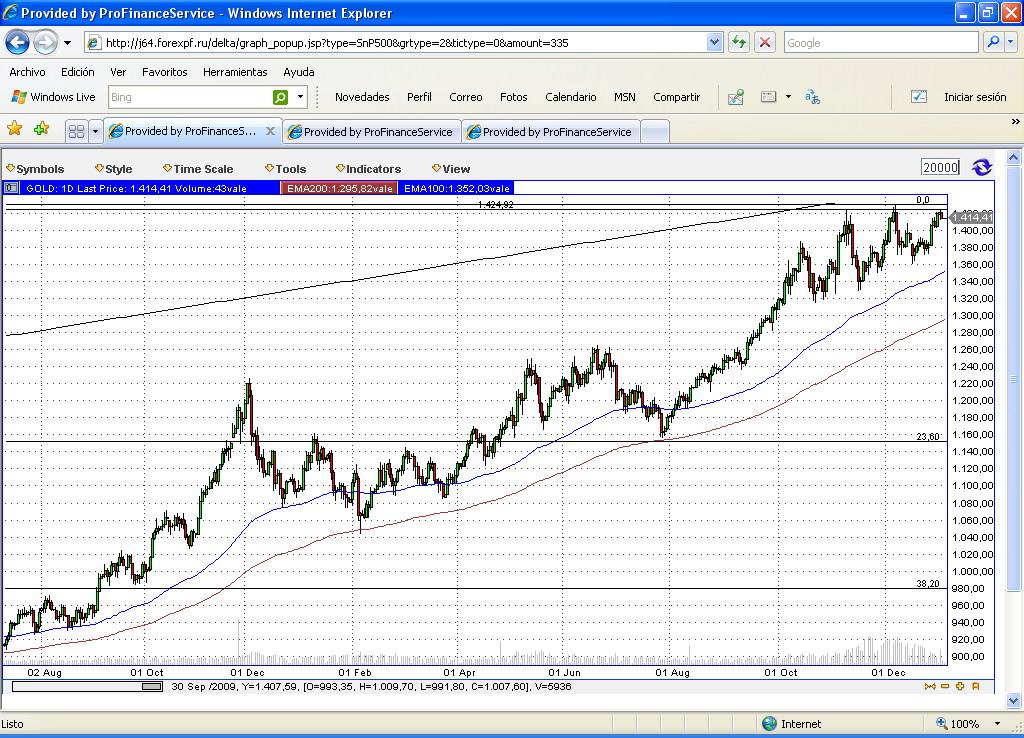Open the Favorites star icon
The image size is (1024, 738).
click(x=15, y=129)
